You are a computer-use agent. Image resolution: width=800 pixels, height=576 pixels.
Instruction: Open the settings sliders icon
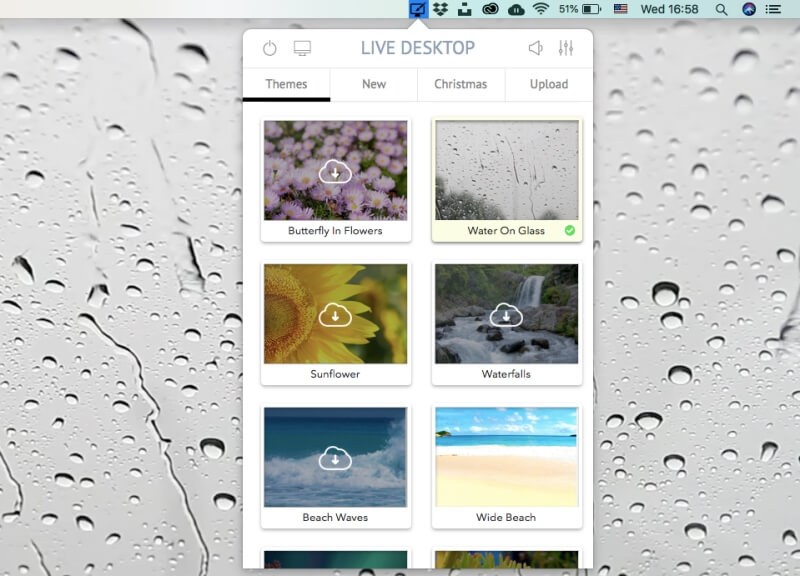[x=566, y=48]
